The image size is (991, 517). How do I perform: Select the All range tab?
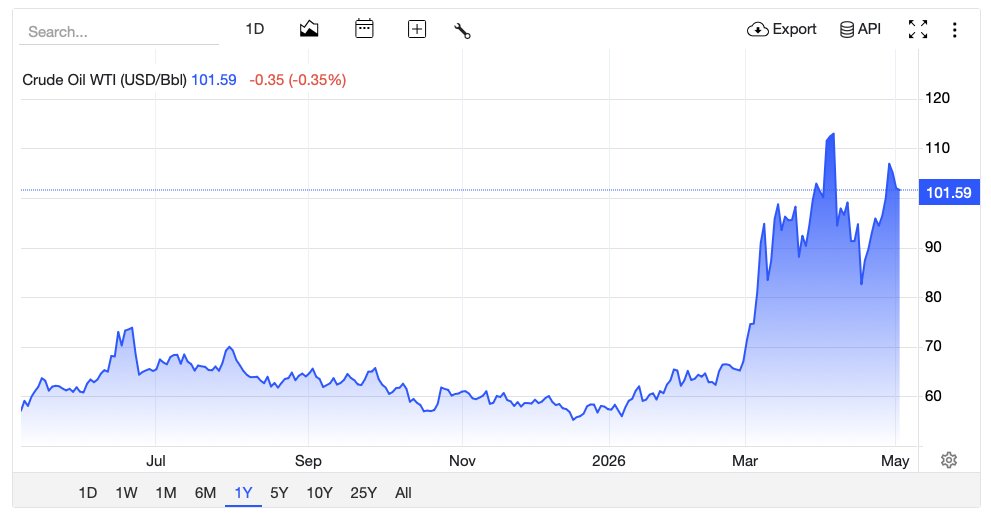click(403, 493)
